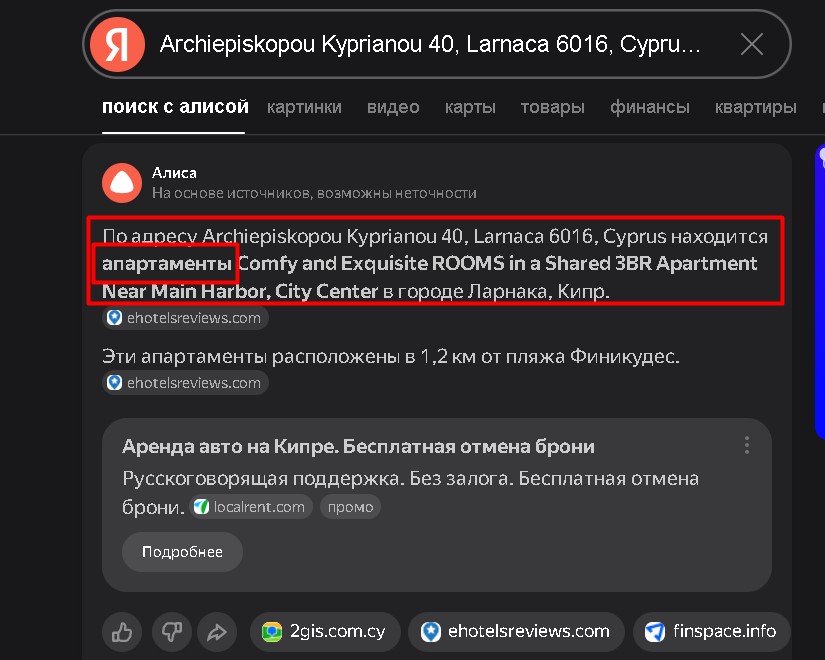825x660 pixels.
Task: Click the finspace.info source icon
Action: coord(655,631)
